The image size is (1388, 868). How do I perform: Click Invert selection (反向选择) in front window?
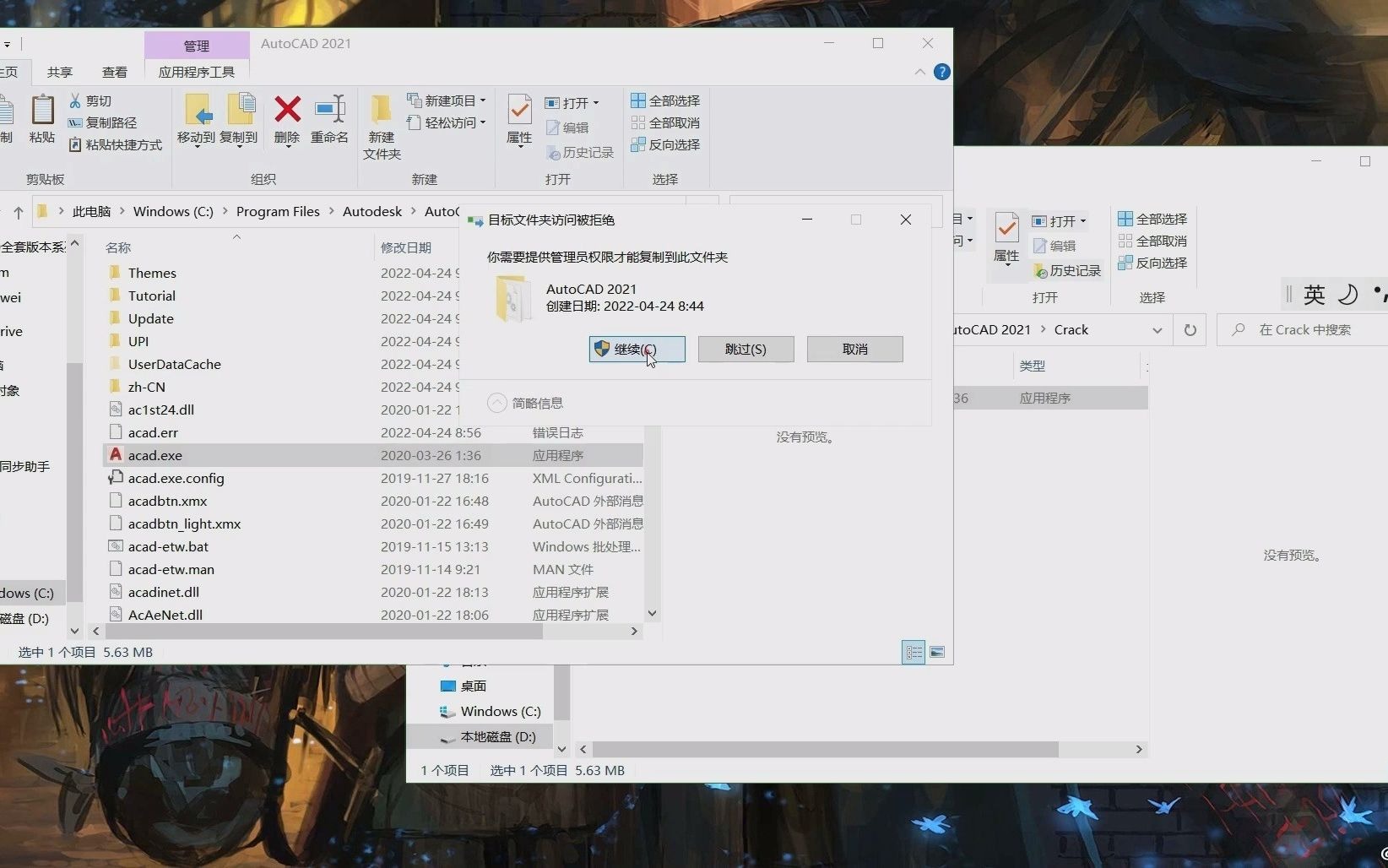tap(665, 144)
